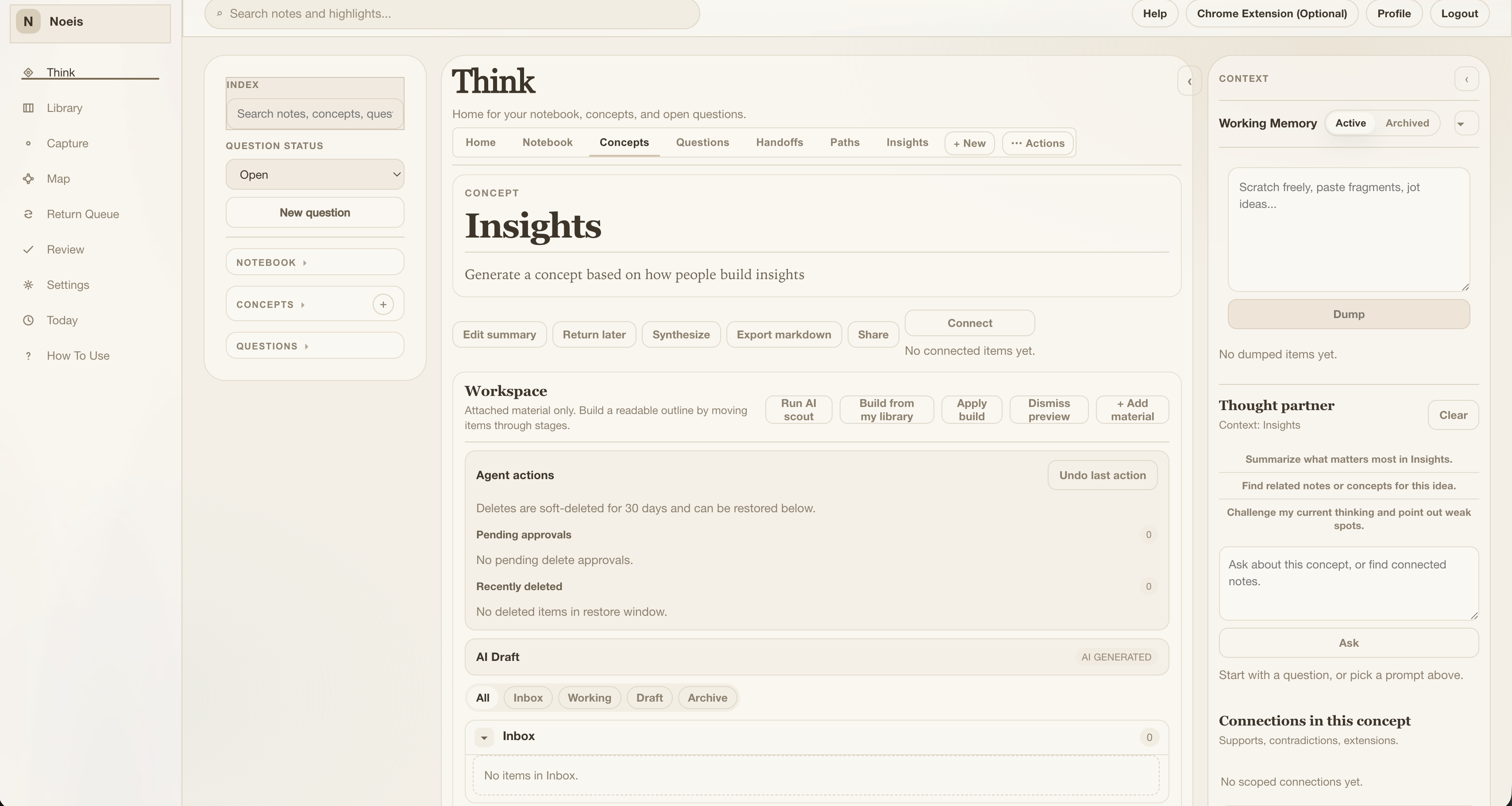The image size is (1512, 806).
Task: Open Today clock icon
Action: pyautogui.click(x=28, y=320)
